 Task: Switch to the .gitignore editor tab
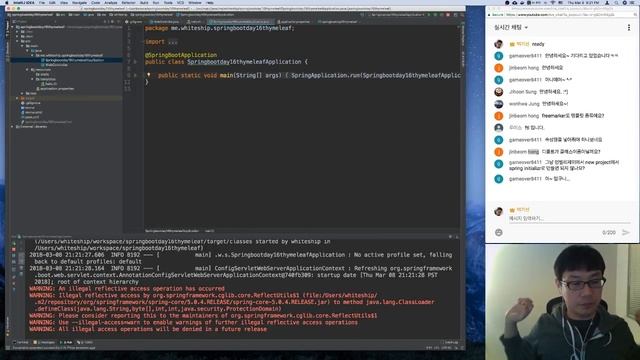pos(133,22)
